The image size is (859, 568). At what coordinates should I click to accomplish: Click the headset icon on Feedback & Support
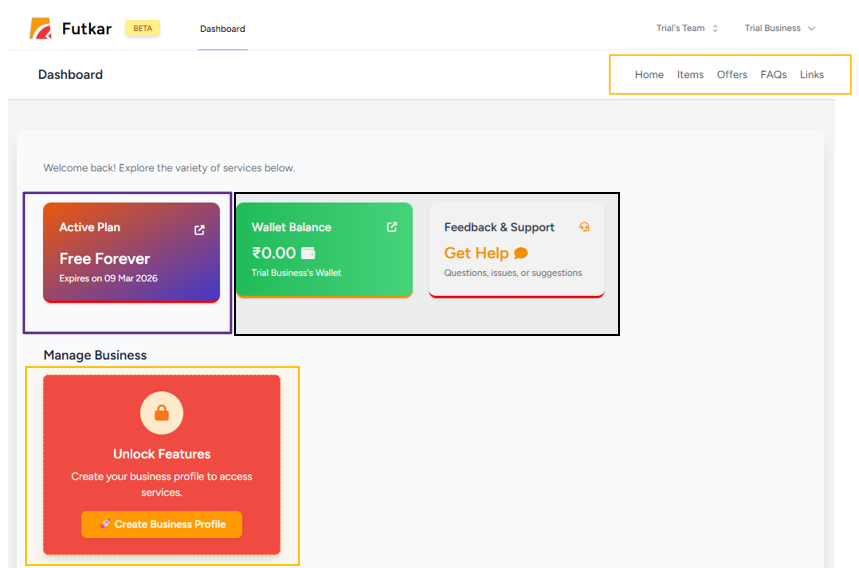(x=584, y=227)
